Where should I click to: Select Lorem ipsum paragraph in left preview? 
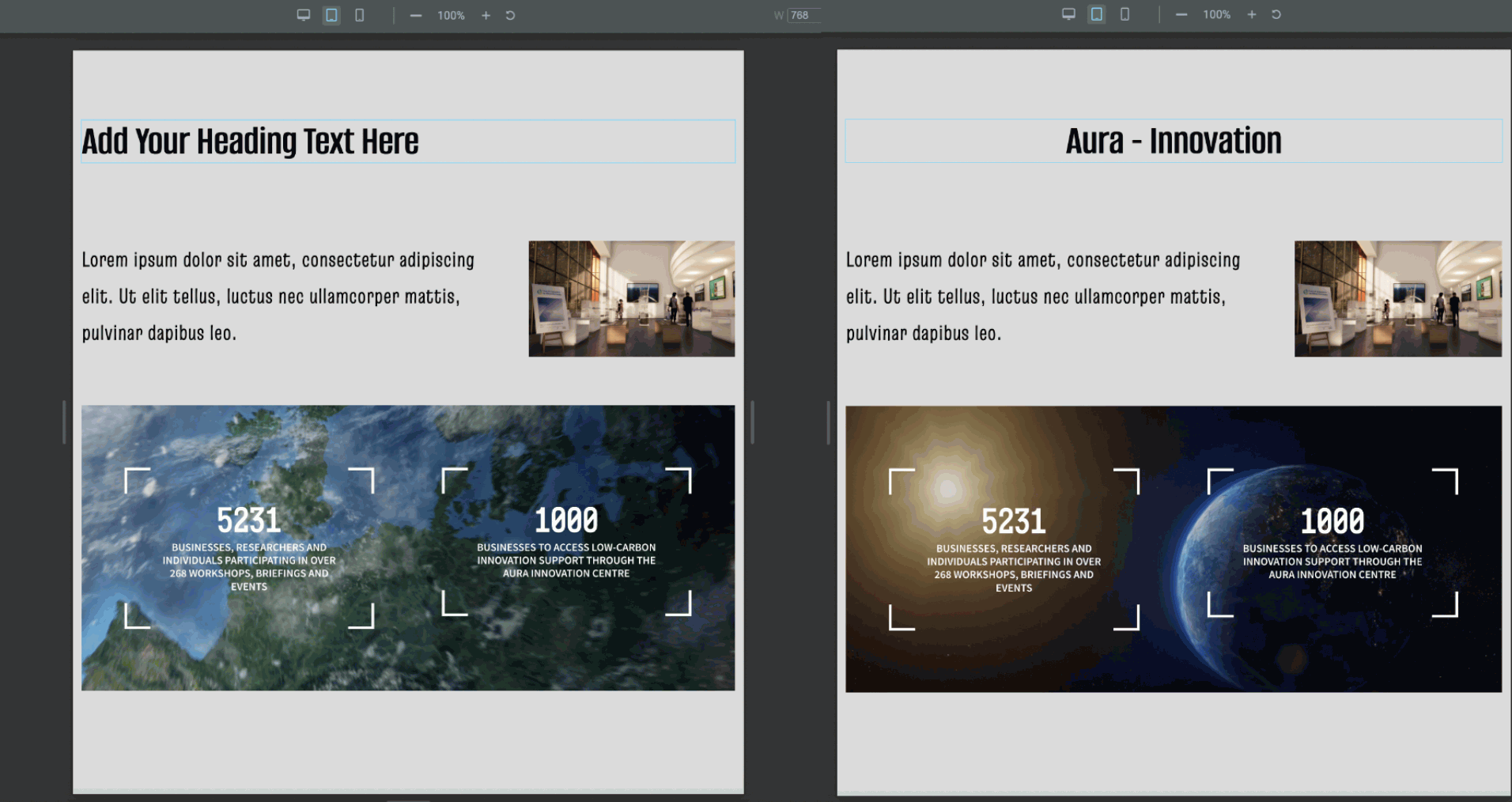278,297
